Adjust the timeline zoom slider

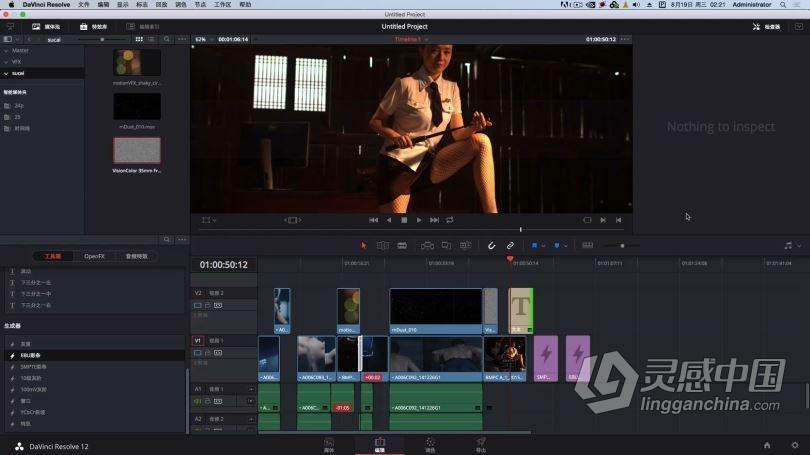(622, 246)
